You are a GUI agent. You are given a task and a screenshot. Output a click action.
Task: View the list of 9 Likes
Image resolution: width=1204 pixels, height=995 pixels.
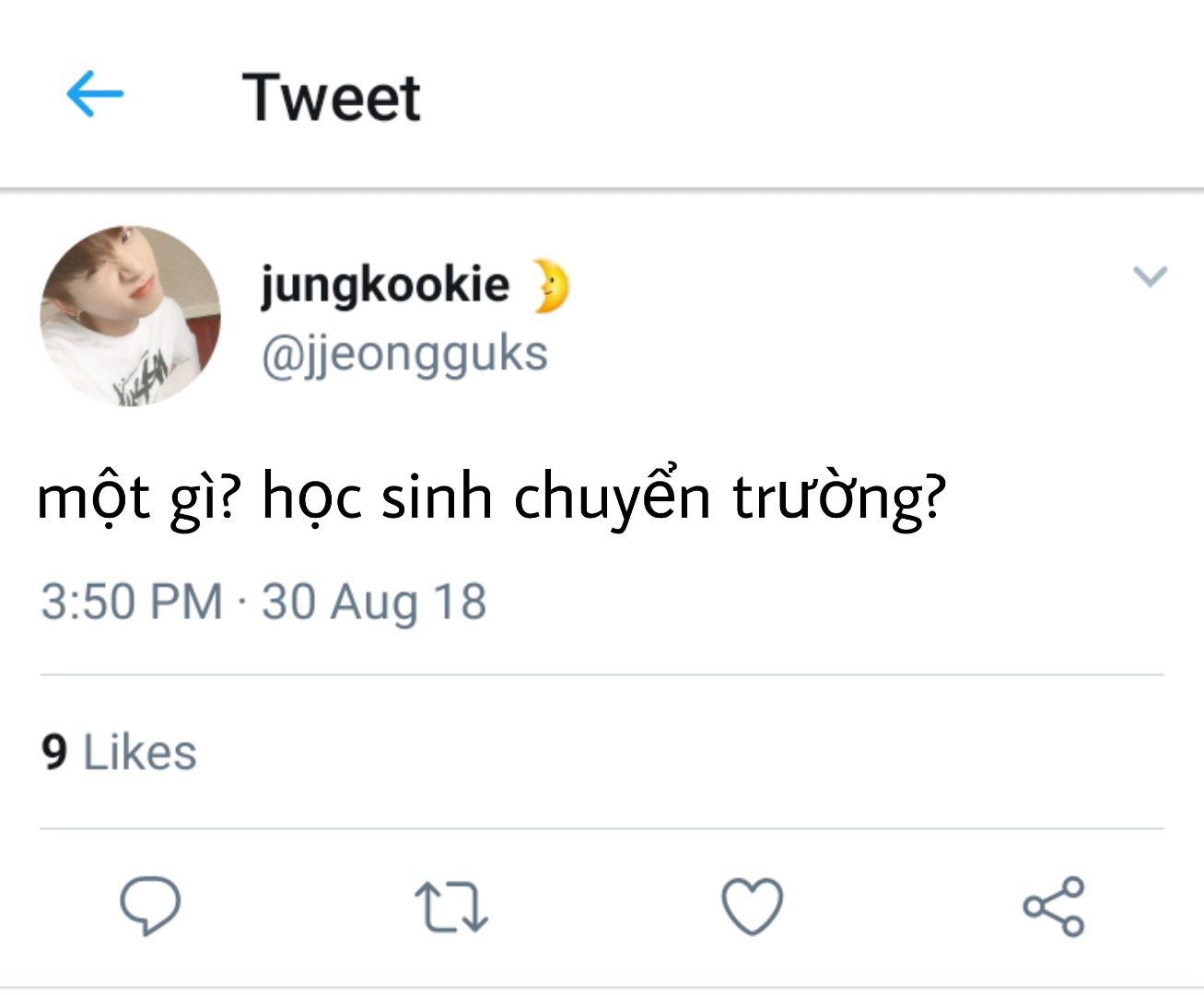(x=119, y=752)
